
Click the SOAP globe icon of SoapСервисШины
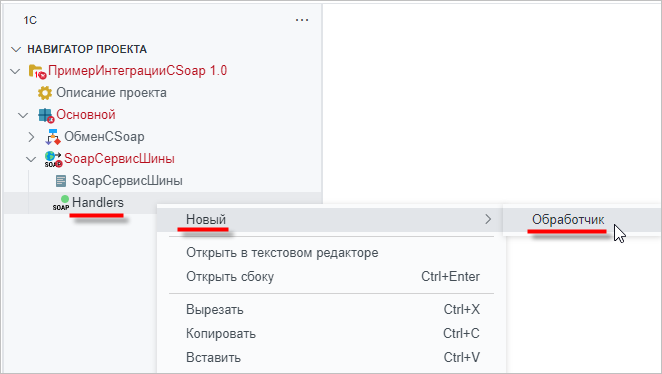coord(53,159)
